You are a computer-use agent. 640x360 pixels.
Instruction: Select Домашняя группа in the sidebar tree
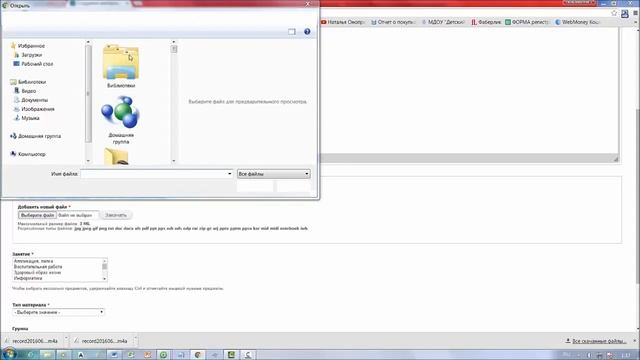(x=39, y=136)
